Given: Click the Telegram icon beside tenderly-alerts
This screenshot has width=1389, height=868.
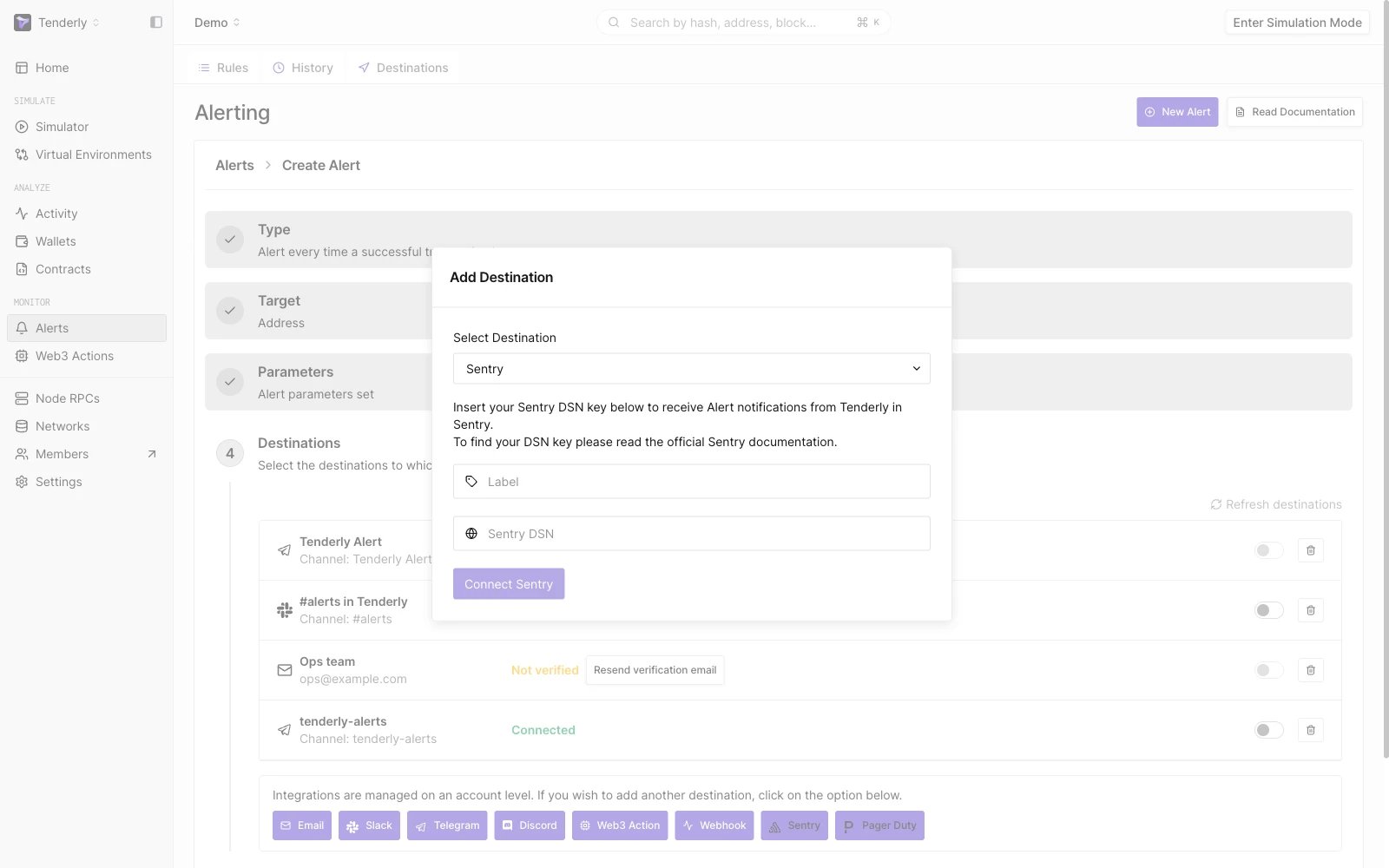Looking at the screenshot, I should coord(284,730).
